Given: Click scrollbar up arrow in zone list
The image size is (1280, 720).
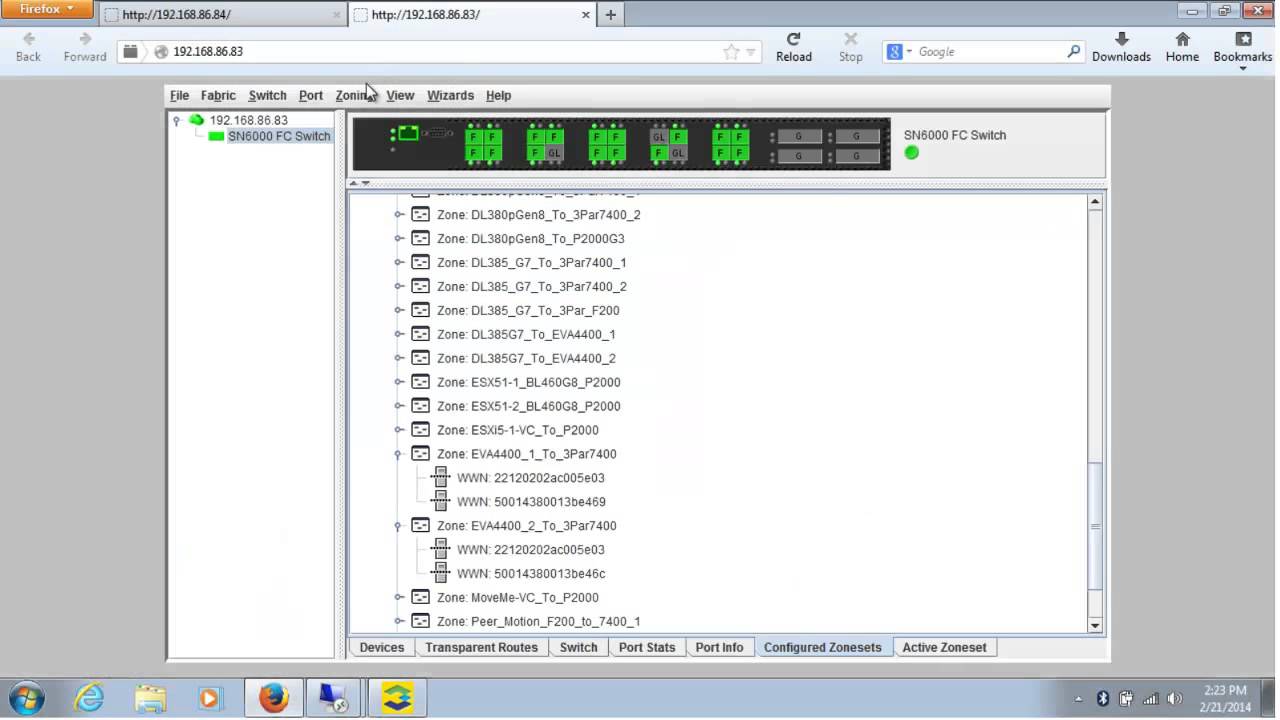Looking at the screenshot, I should tap(1095, 202).
